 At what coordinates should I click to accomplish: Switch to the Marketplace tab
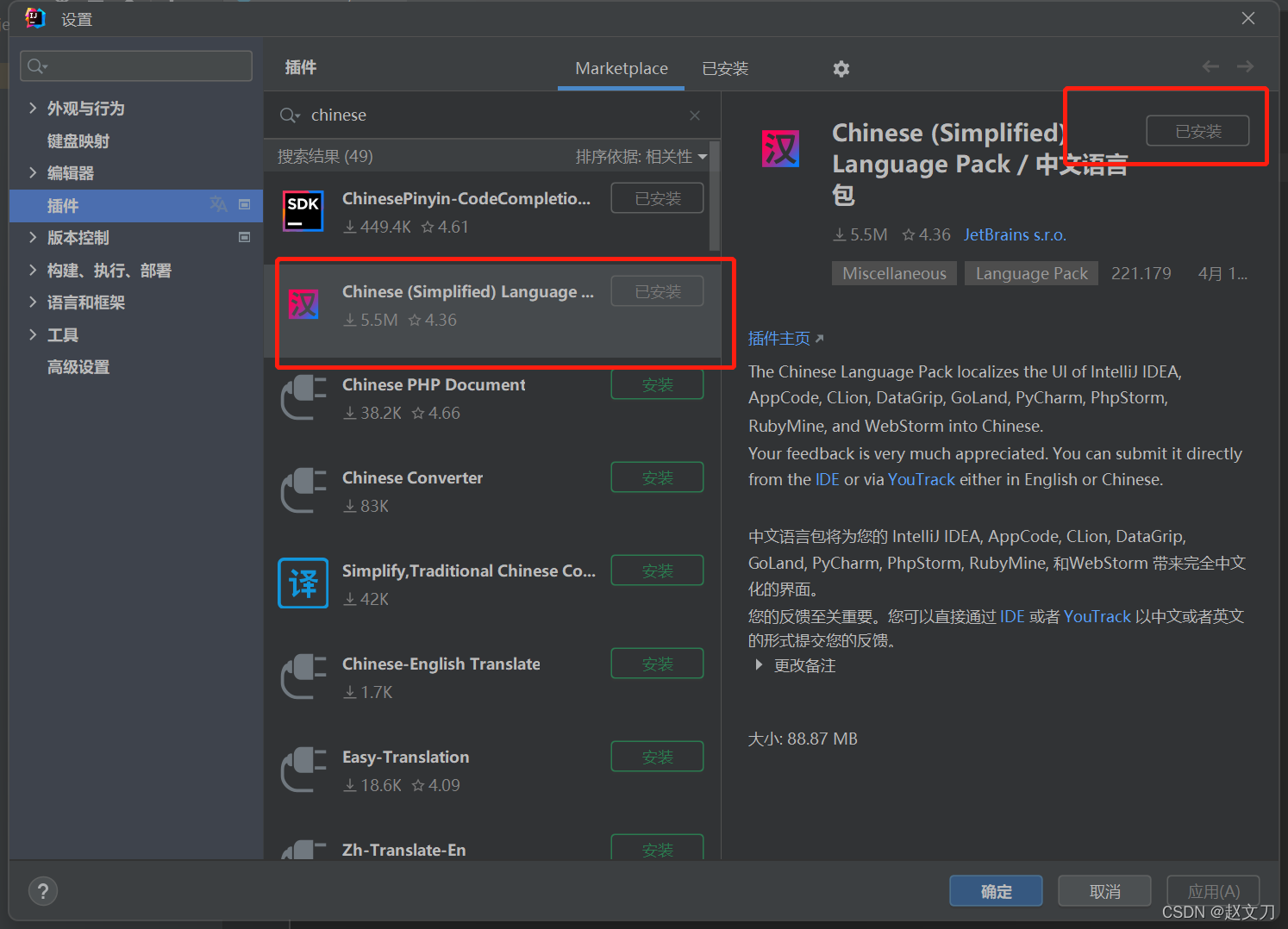(622, 69)
